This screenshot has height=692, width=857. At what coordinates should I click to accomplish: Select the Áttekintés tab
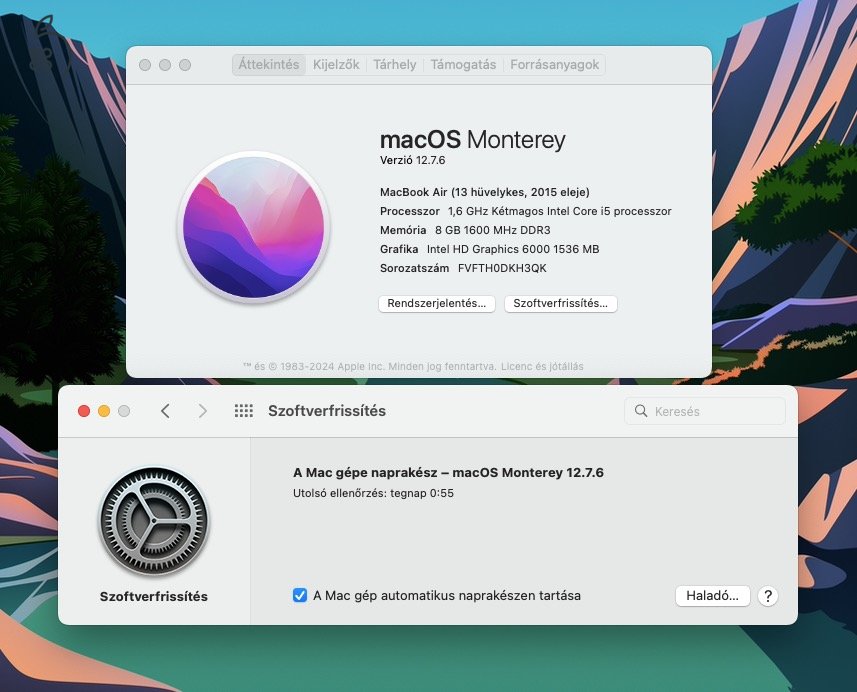[268, 64]
